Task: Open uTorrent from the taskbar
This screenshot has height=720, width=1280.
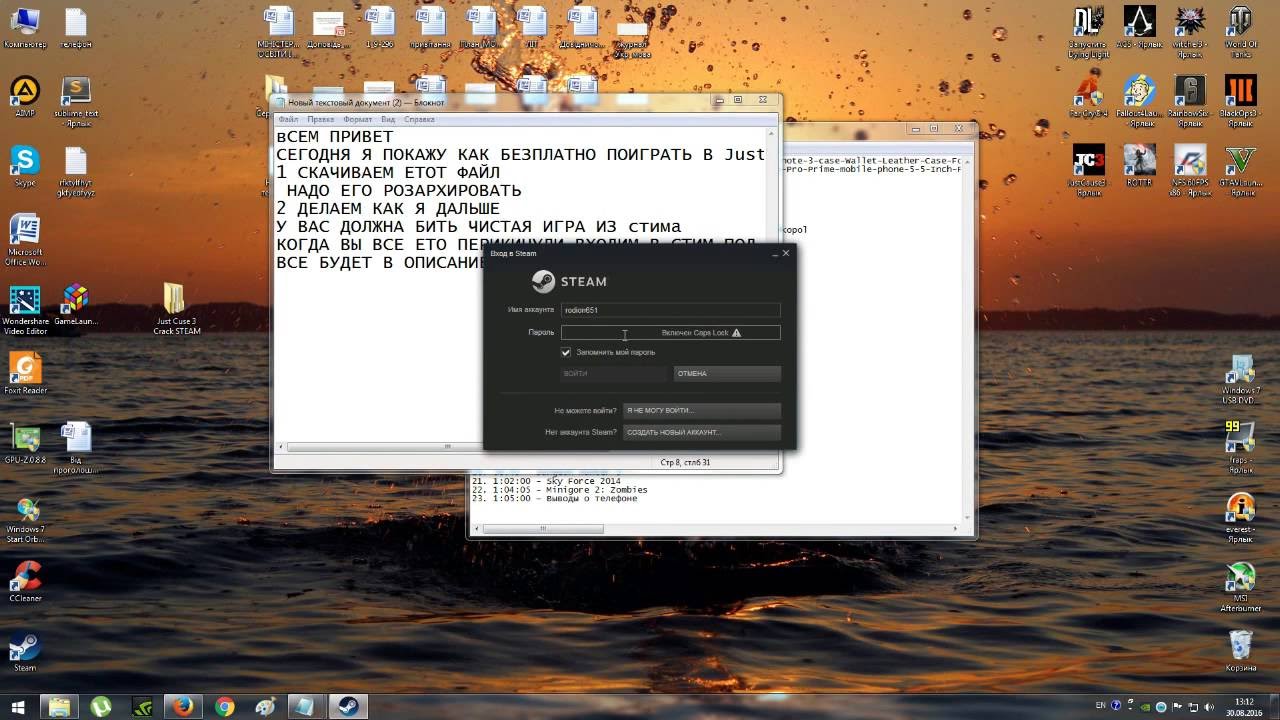Action: tap(101, 706)
